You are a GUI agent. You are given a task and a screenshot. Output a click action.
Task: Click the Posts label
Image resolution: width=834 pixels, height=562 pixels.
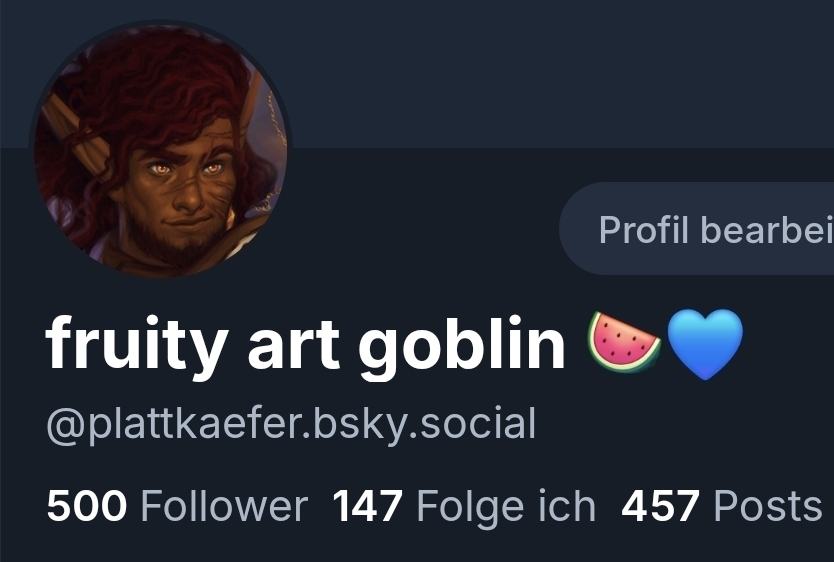click(768, 506)
